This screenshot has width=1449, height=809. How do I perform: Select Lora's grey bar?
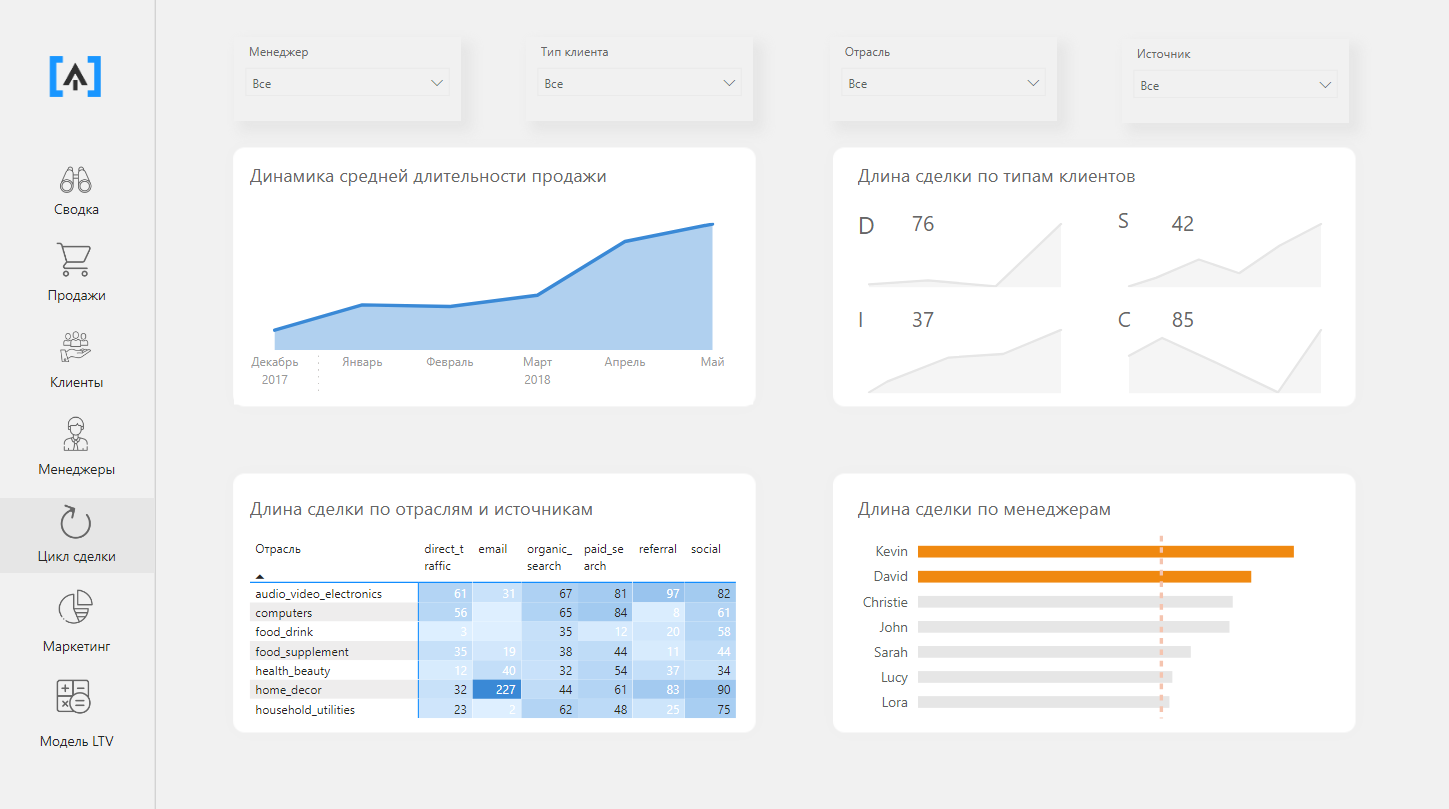tap(1043, 702)
